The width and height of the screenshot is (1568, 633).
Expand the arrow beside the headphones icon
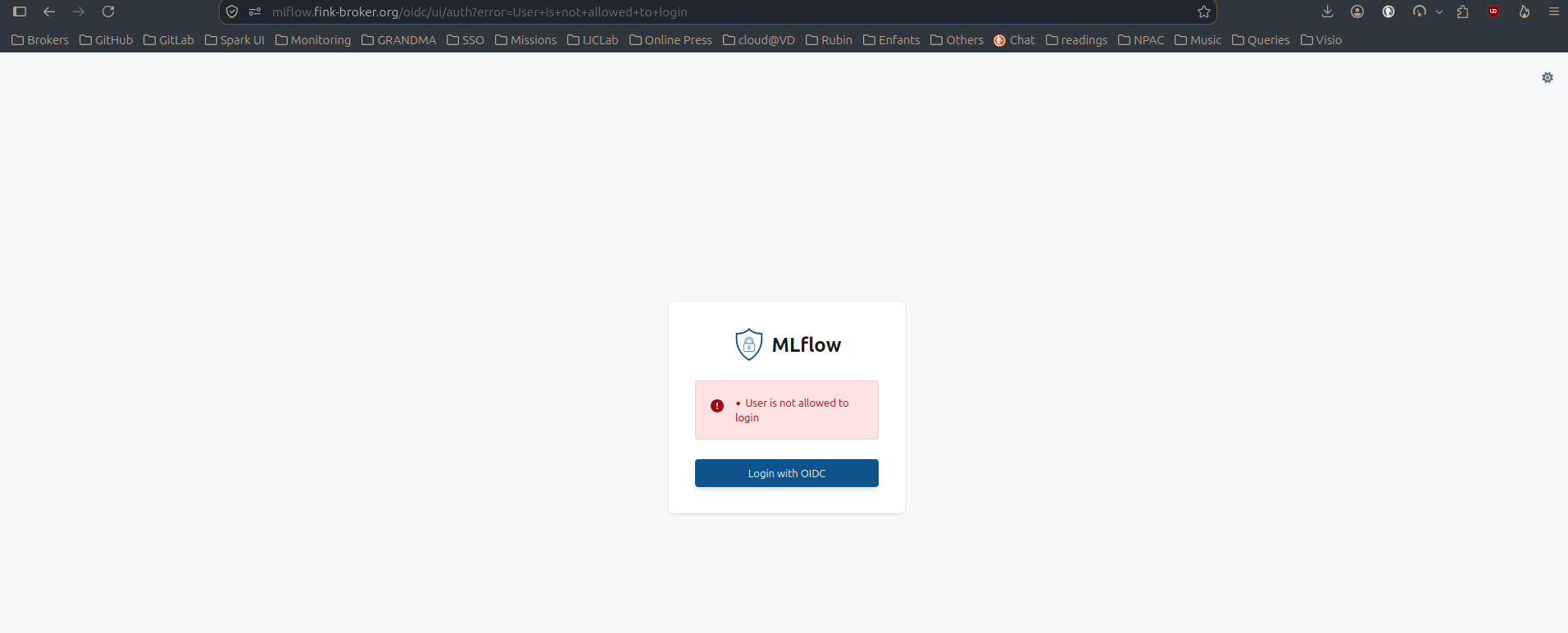[1439, 11]
